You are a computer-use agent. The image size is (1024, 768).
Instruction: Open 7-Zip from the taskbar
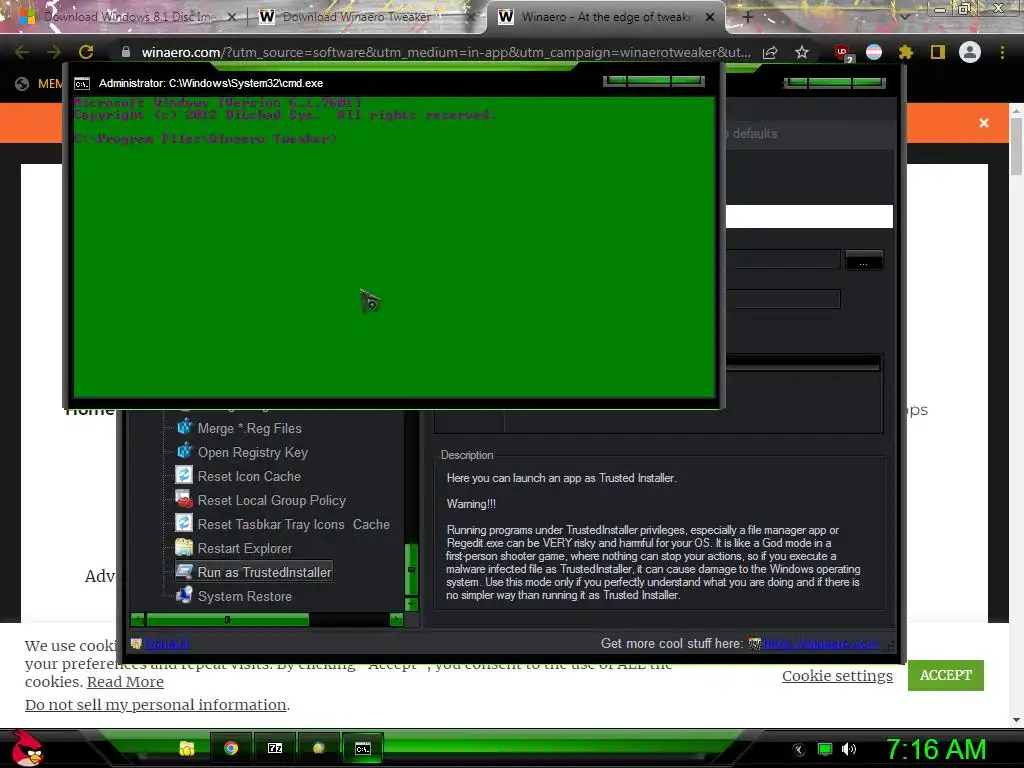[275, 748]
